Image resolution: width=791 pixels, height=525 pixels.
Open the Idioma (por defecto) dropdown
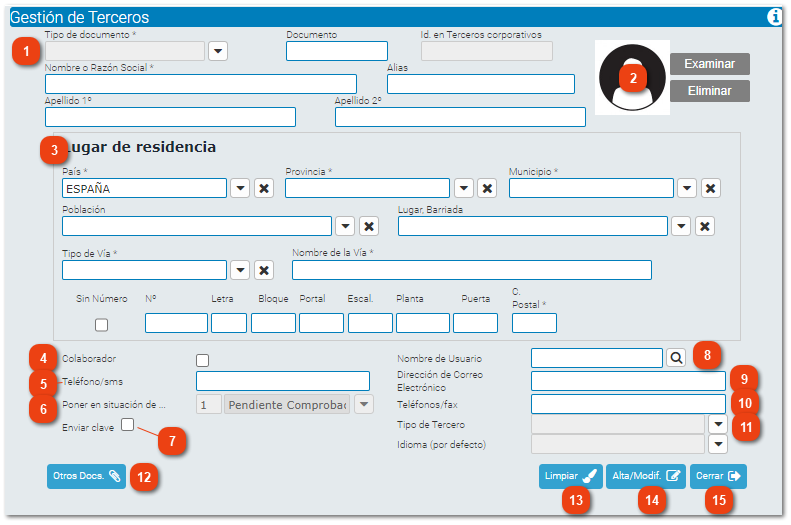click(x=718, y=444)
